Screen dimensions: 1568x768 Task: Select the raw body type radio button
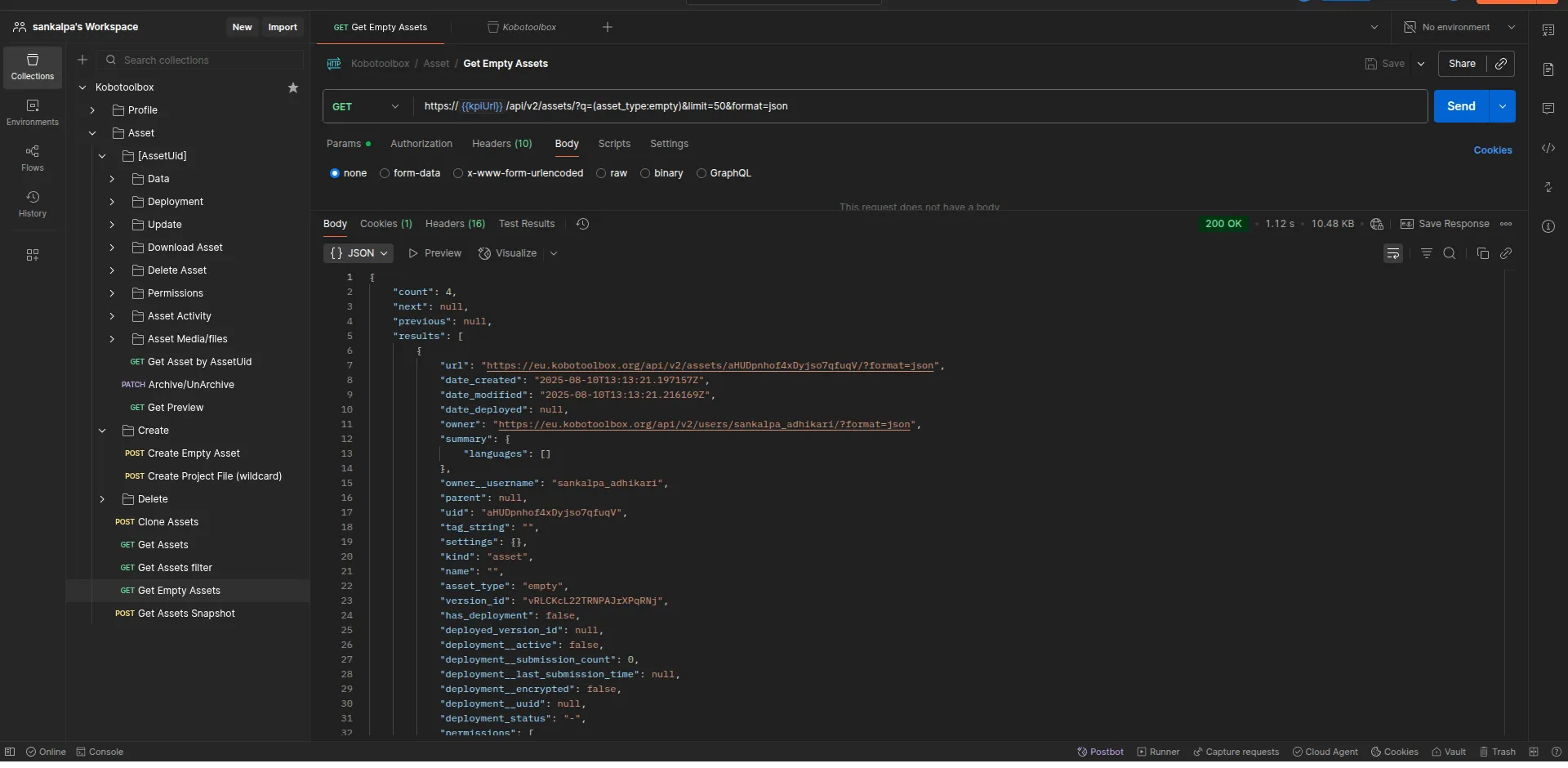click(601, 173)
